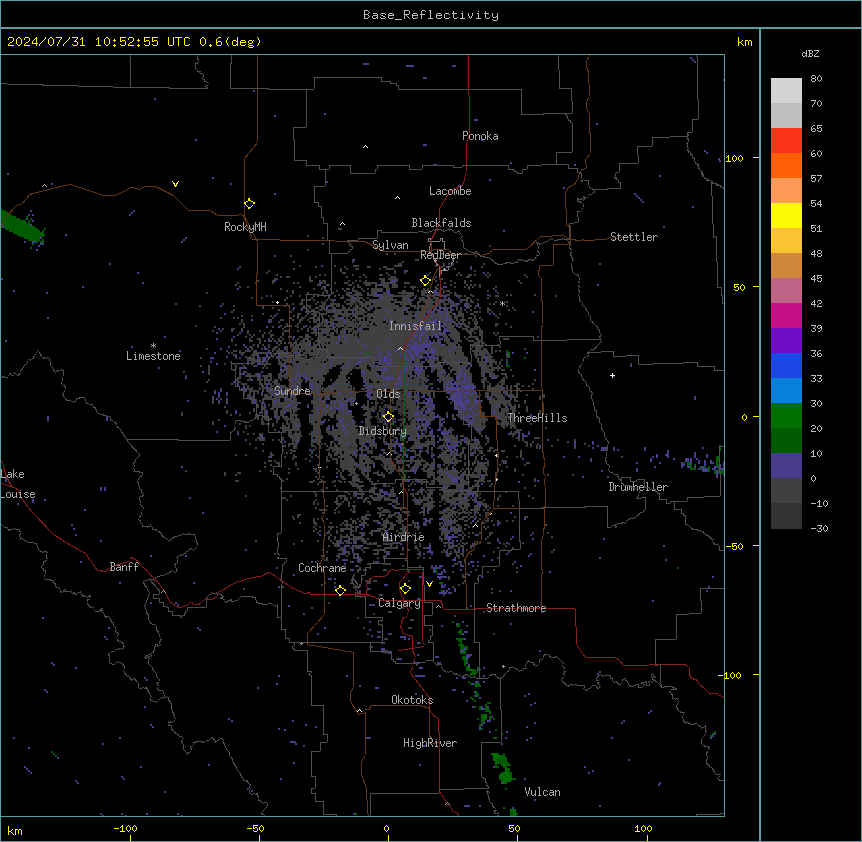Click the Lacombe city label
The image size is (862, 842).
pos(450,191)
